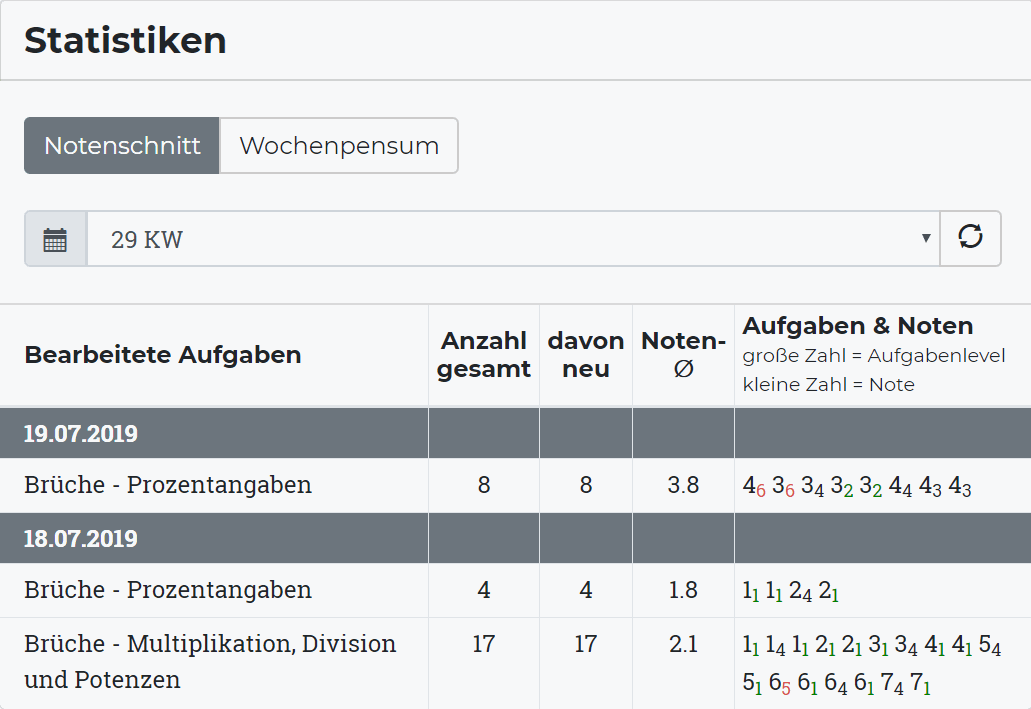
Task: Click the Statistiken heading
Action: pos(125,41)
